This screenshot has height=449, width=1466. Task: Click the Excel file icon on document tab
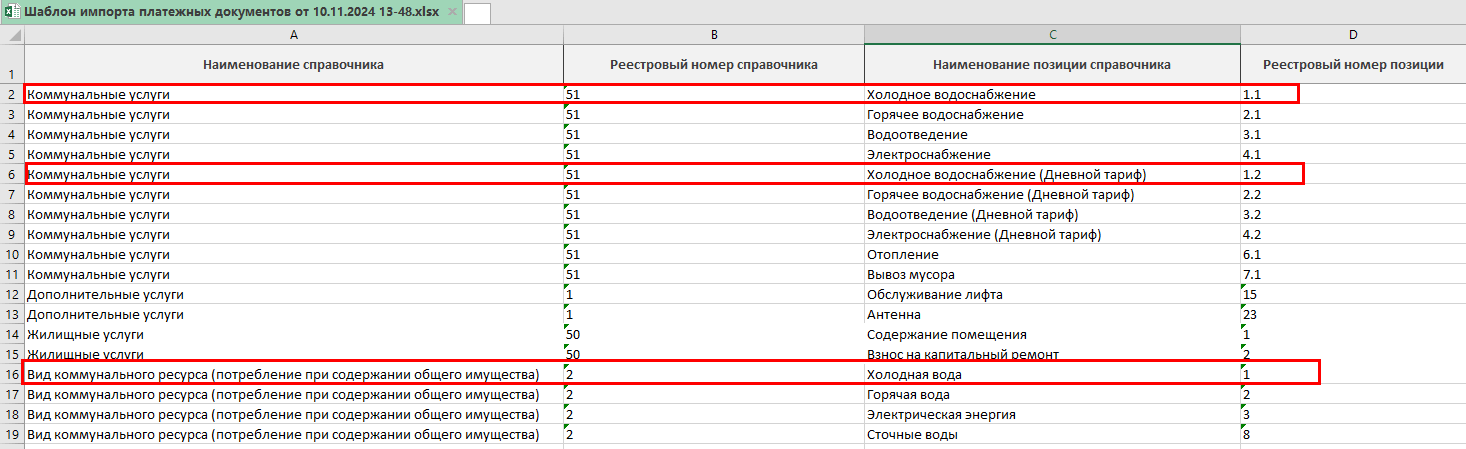11,12
